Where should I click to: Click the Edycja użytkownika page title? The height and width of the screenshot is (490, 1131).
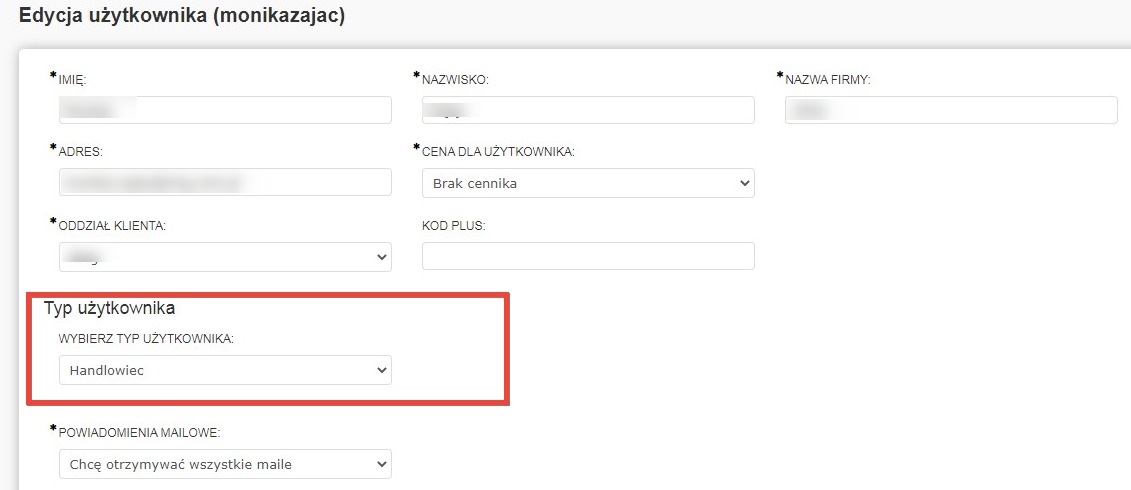[182, 17]
